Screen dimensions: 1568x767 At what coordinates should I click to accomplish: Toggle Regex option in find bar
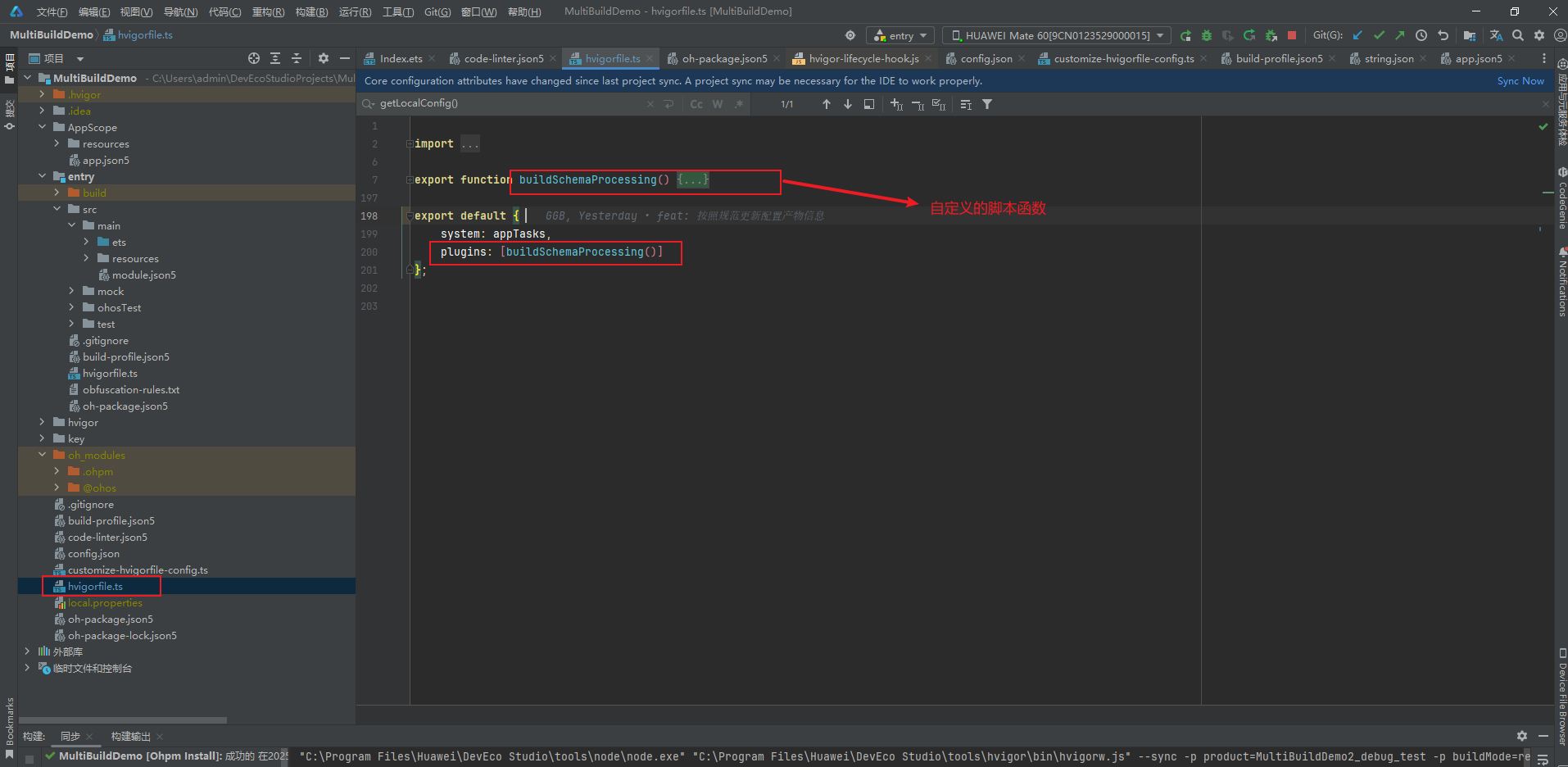click(739, 104)
